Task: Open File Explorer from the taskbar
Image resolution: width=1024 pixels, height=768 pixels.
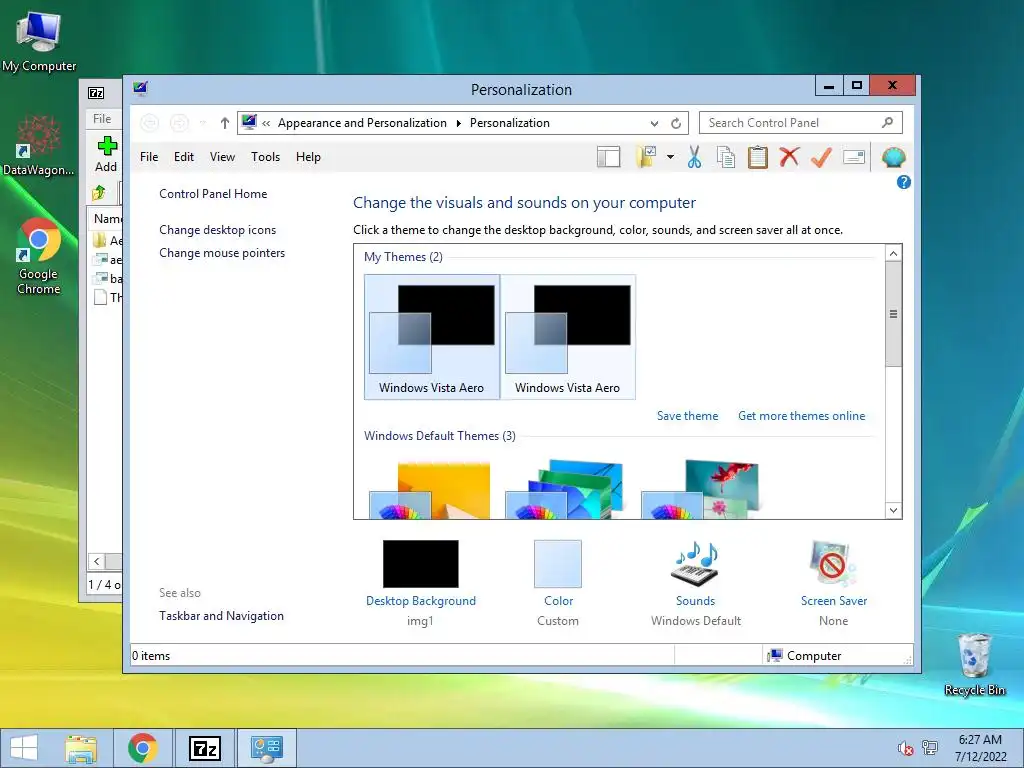Action: 81,748
